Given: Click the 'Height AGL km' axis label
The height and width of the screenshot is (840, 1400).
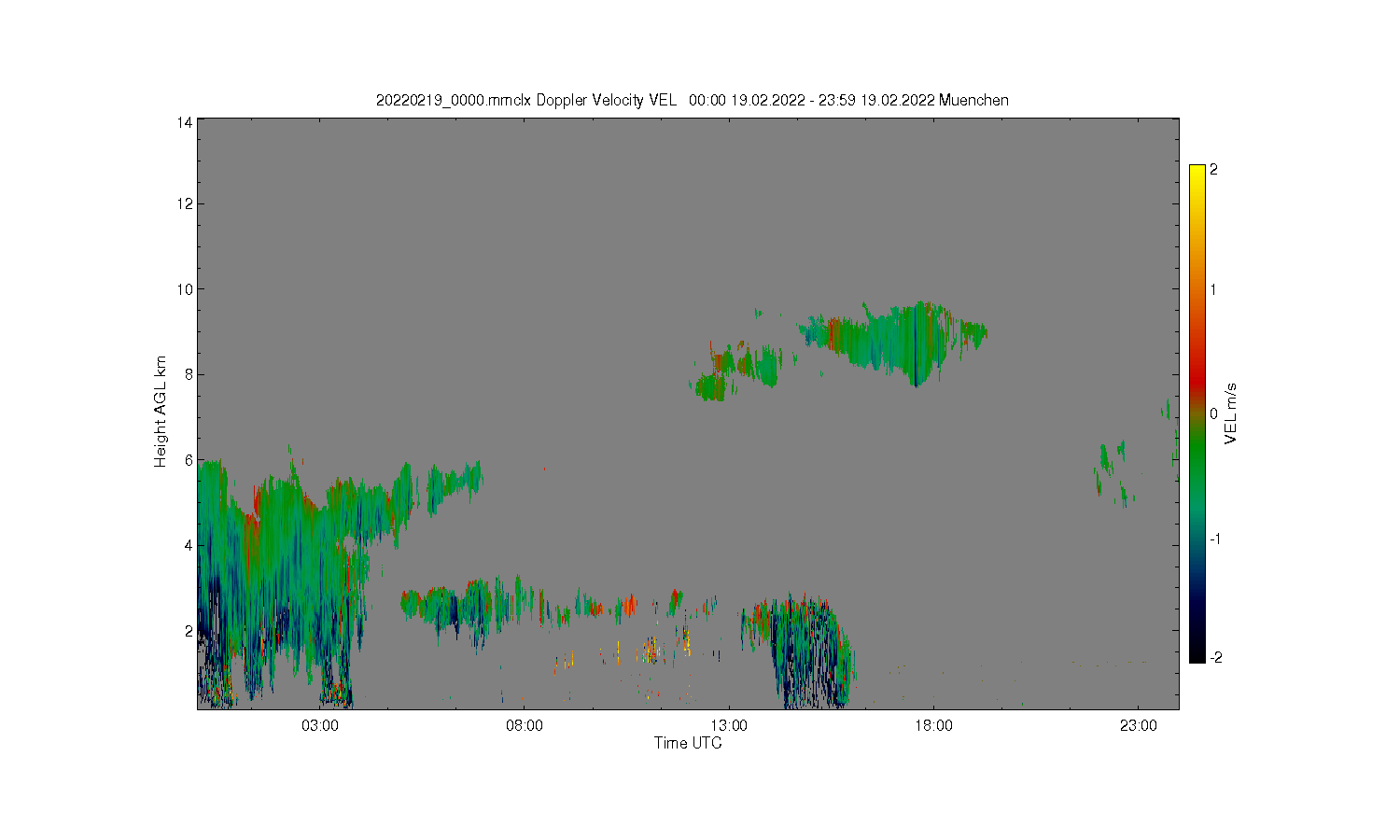Looking at the screenshot, I should click(161, 412).
